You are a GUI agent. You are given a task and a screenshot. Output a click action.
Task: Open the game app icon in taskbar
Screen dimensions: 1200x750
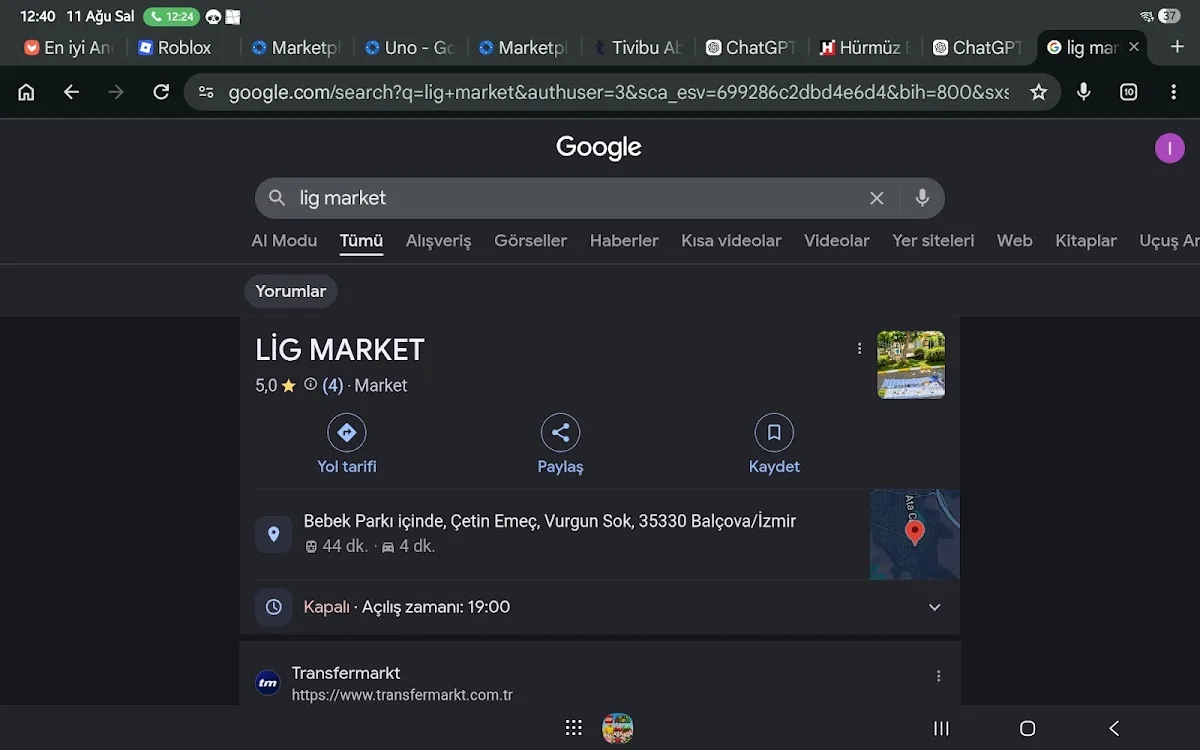617,728
